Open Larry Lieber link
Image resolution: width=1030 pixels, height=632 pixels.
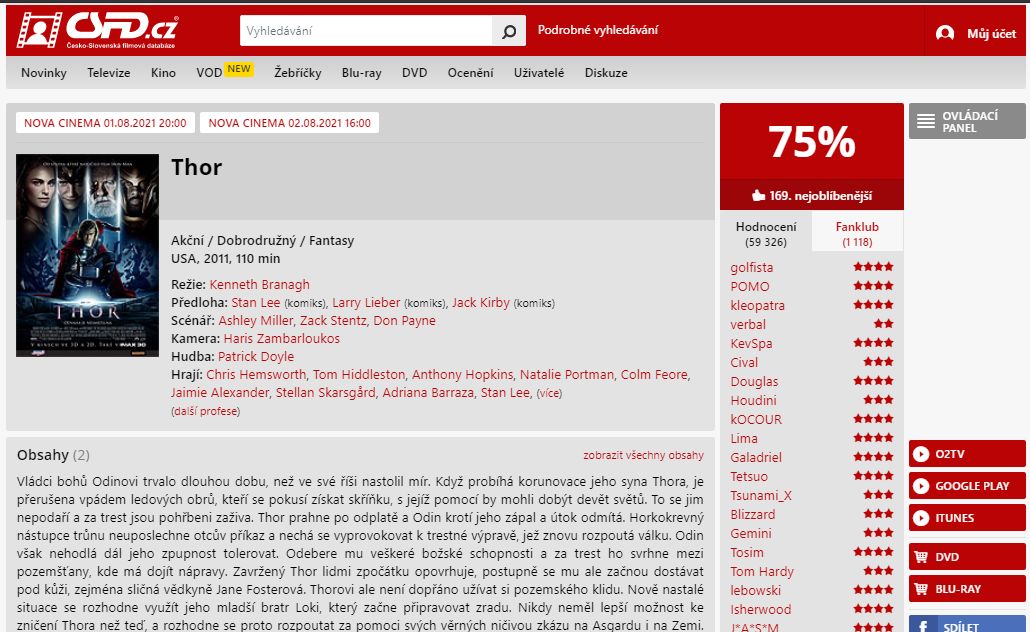tap(366, 303)
